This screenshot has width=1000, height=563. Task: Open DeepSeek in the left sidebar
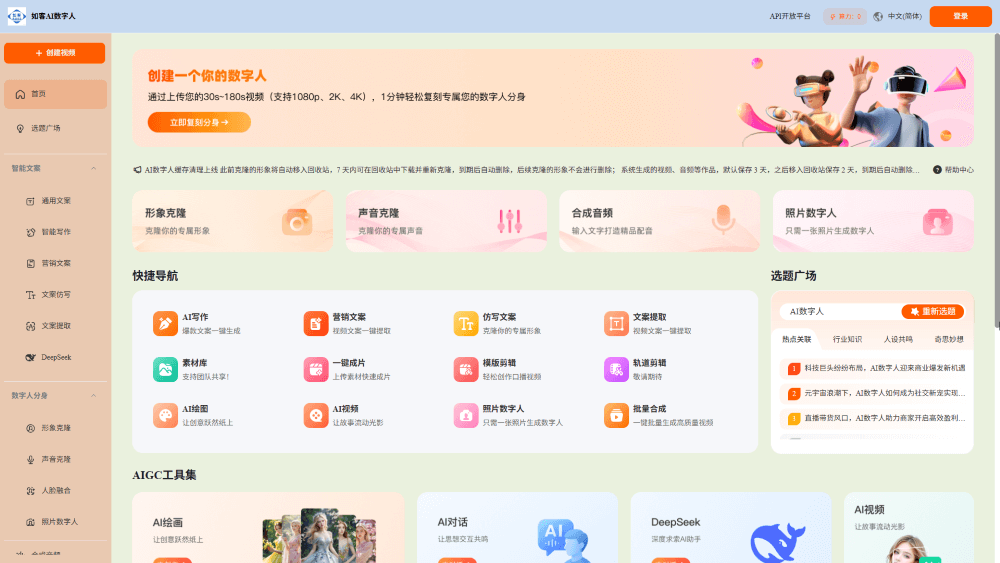click(x=55, y=357)
